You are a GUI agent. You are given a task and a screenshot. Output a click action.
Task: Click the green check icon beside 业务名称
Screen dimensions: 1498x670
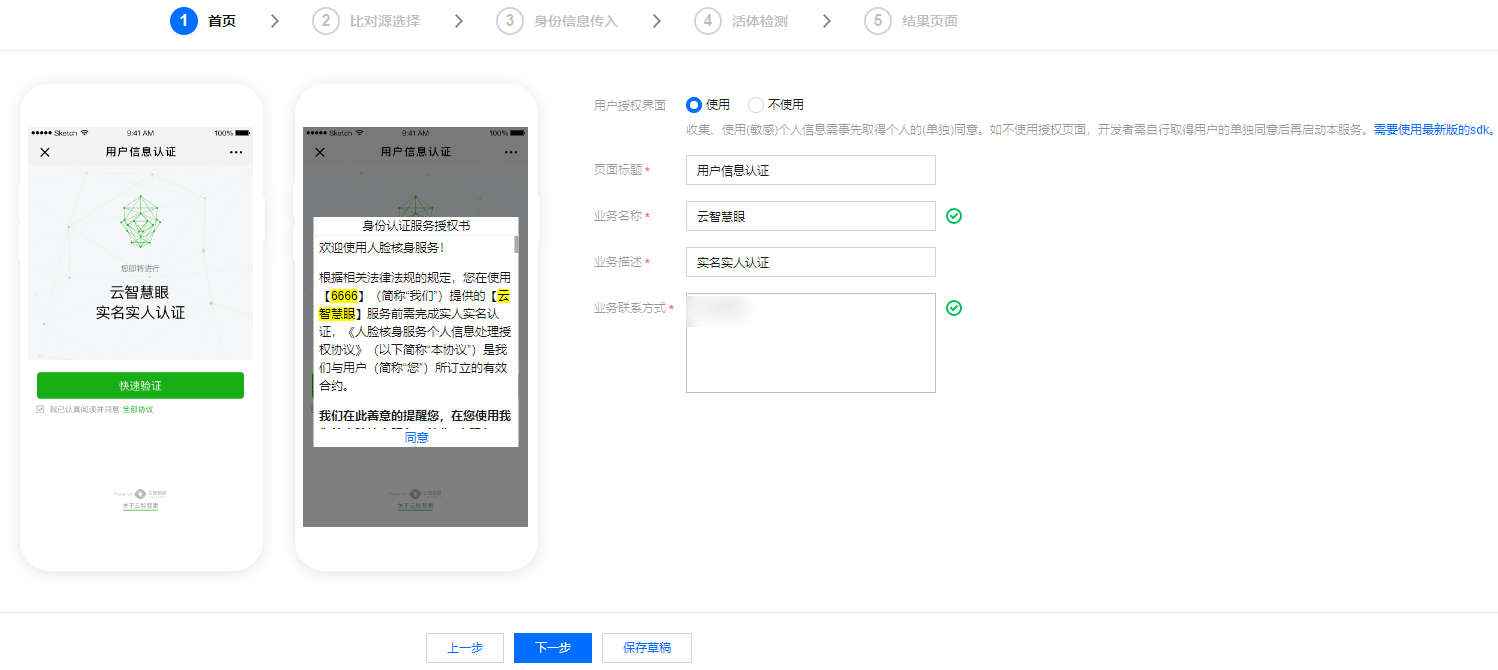(954, 216)
